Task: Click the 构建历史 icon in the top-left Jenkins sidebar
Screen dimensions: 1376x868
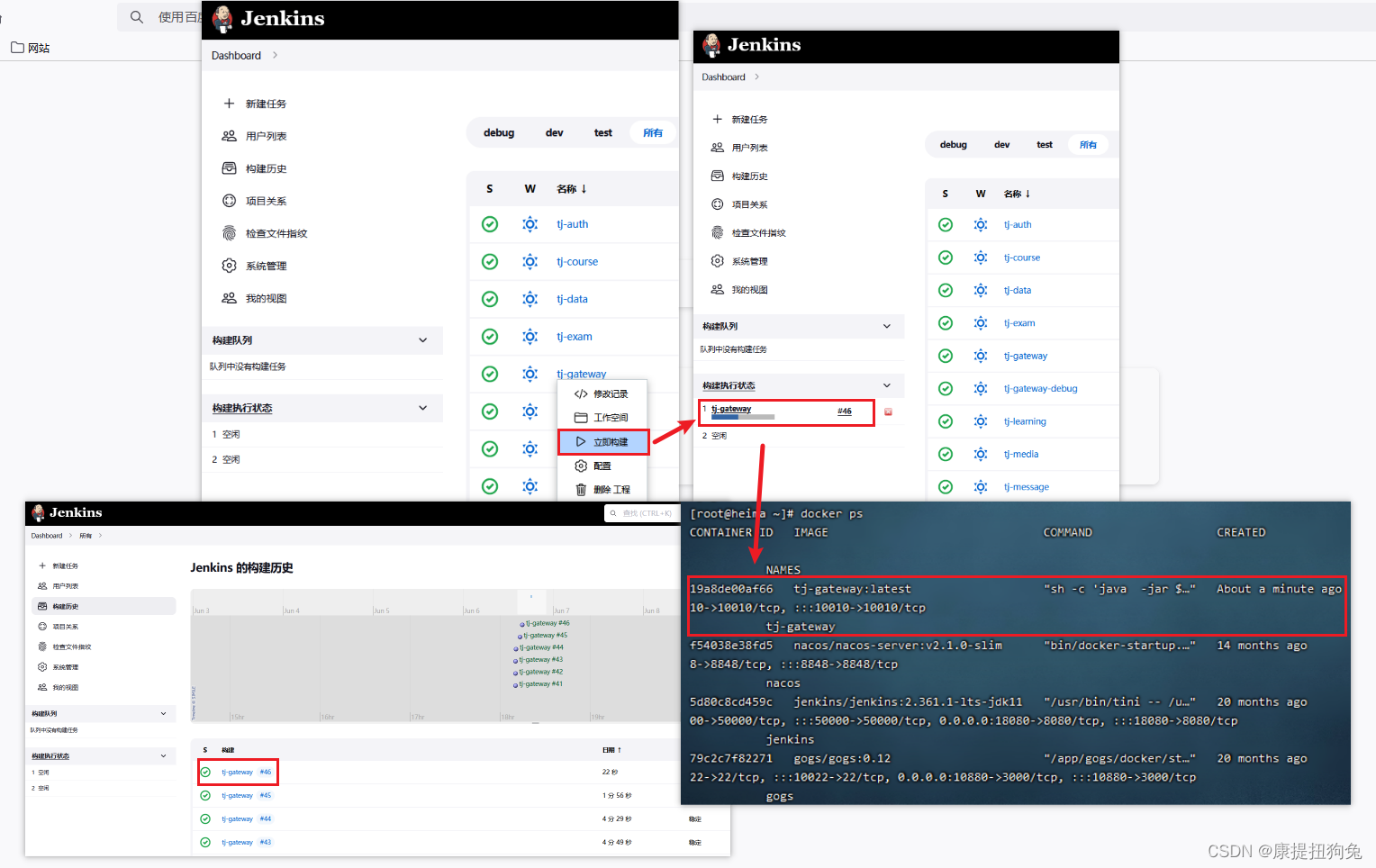Action: [x=229, y=168]
